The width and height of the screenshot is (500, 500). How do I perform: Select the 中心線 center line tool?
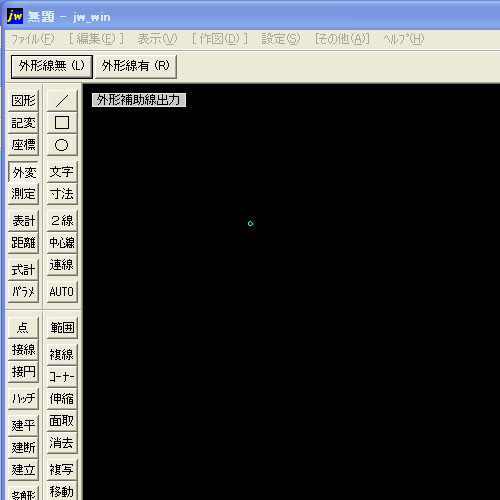62,243
